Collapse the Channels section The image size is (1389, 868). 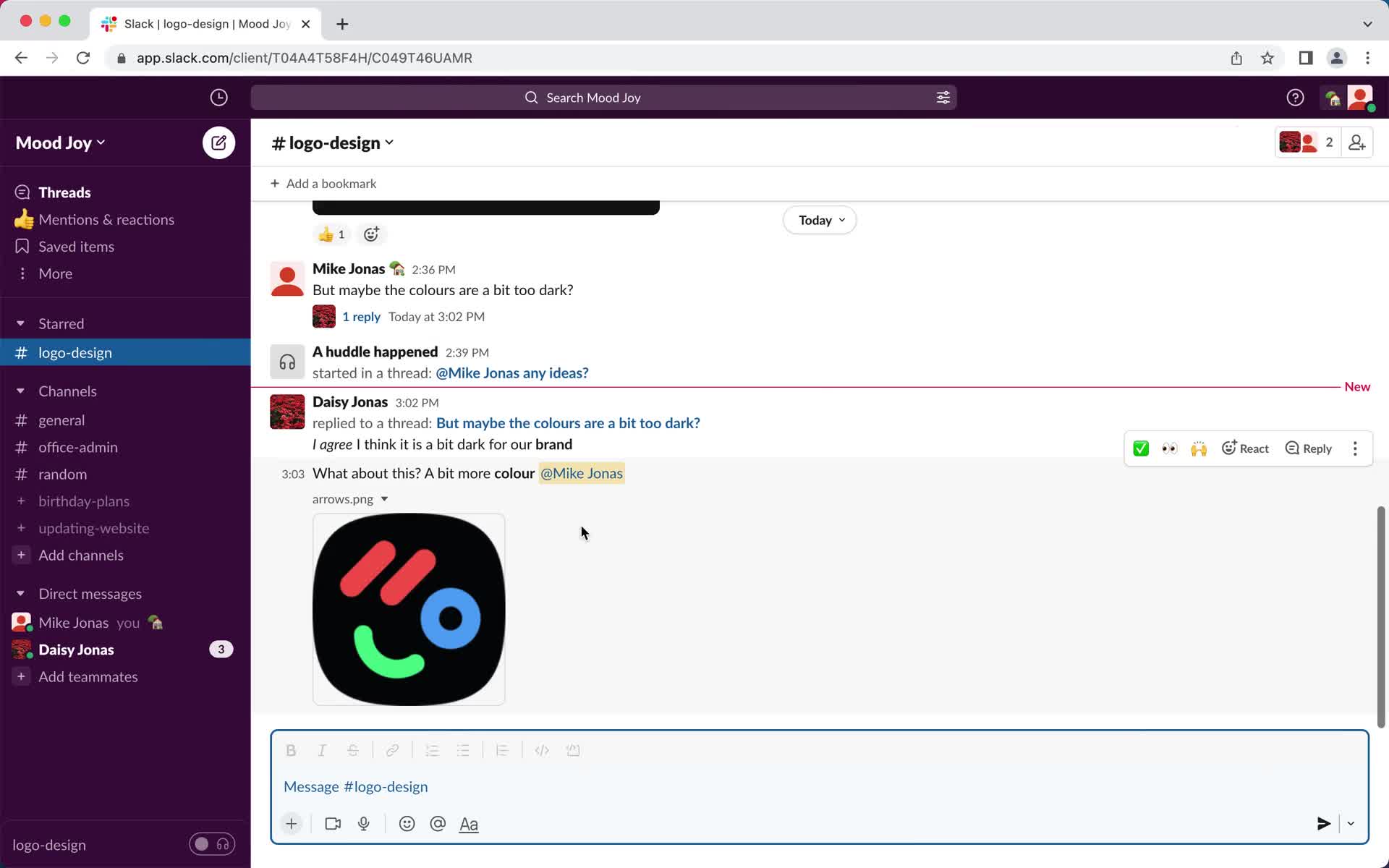(20, 391)
